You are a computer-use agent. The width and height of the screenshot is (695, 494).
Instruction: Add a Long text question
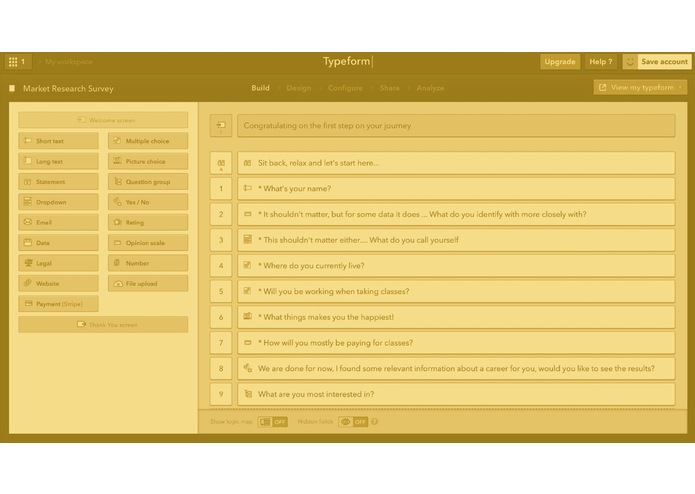(x=59, y=161)
